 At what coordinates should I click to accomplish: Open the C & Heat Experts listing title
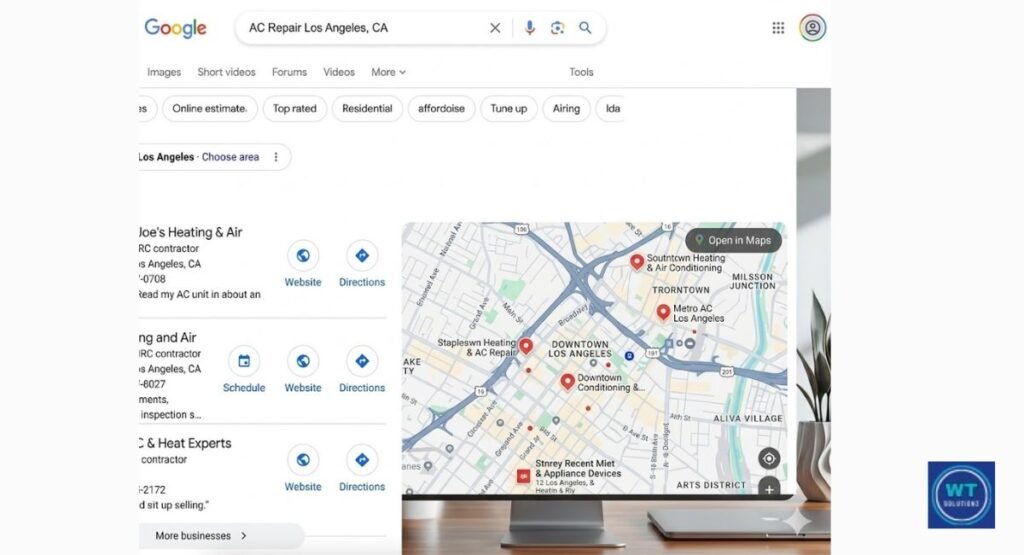click(x=185, y=443)
